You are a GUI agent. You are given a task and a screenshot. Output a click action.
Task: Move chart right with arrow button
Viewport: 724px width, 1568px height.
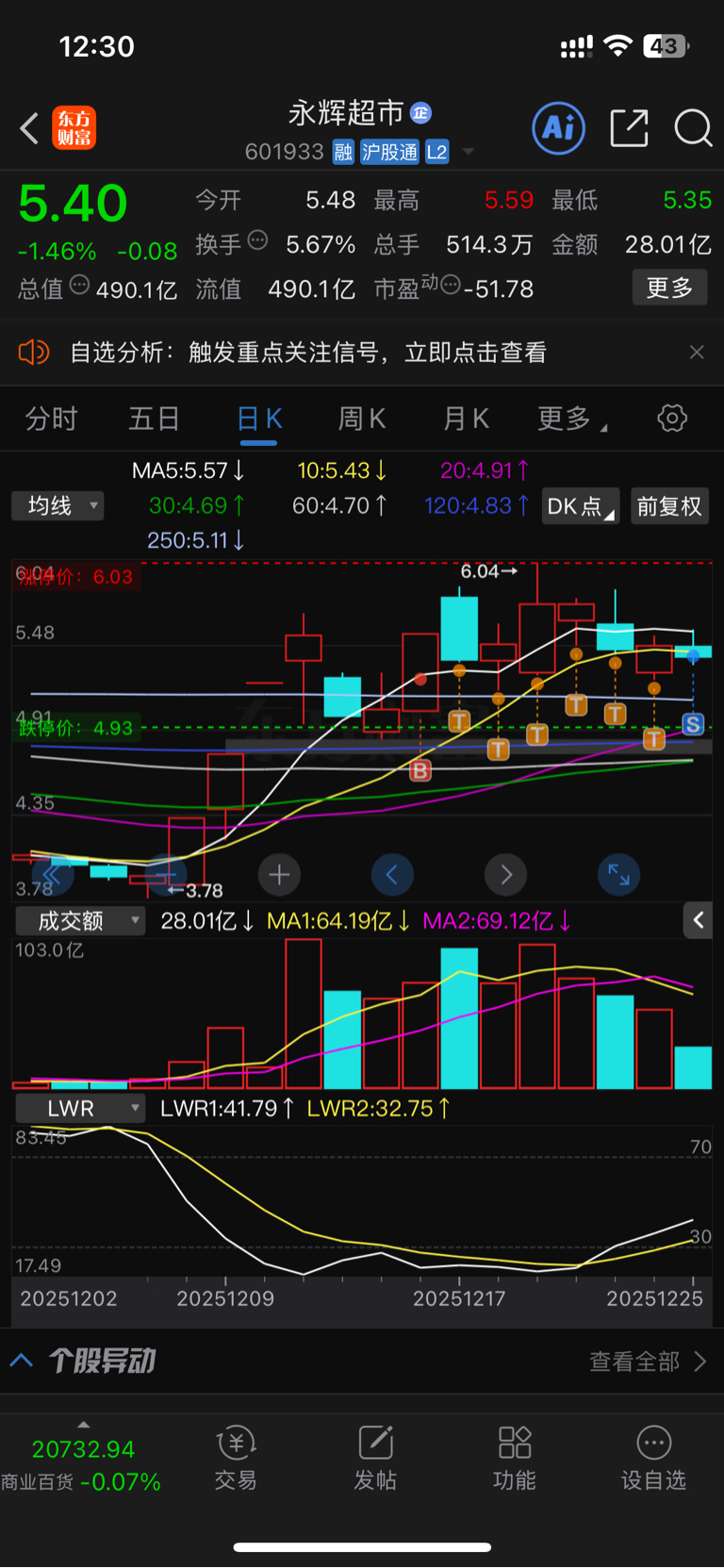[x=505, y=876]
